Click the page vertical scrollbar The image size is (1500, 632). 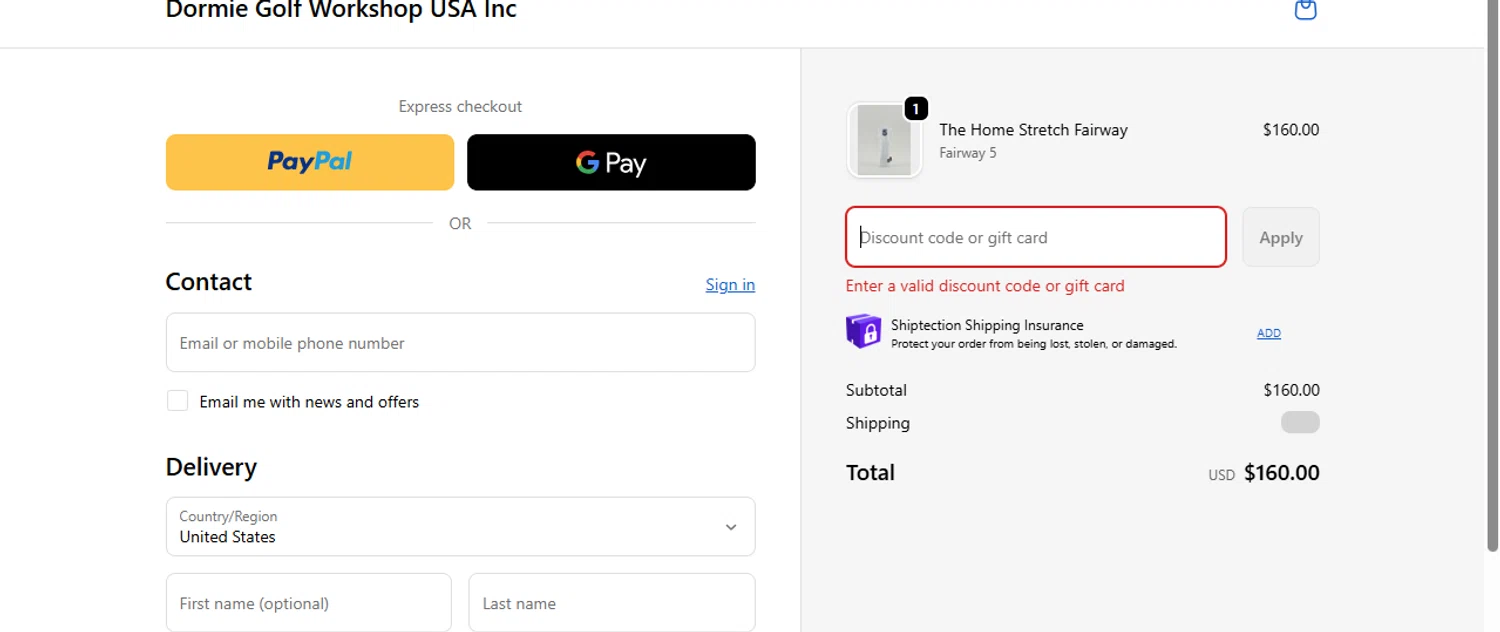1492,280
